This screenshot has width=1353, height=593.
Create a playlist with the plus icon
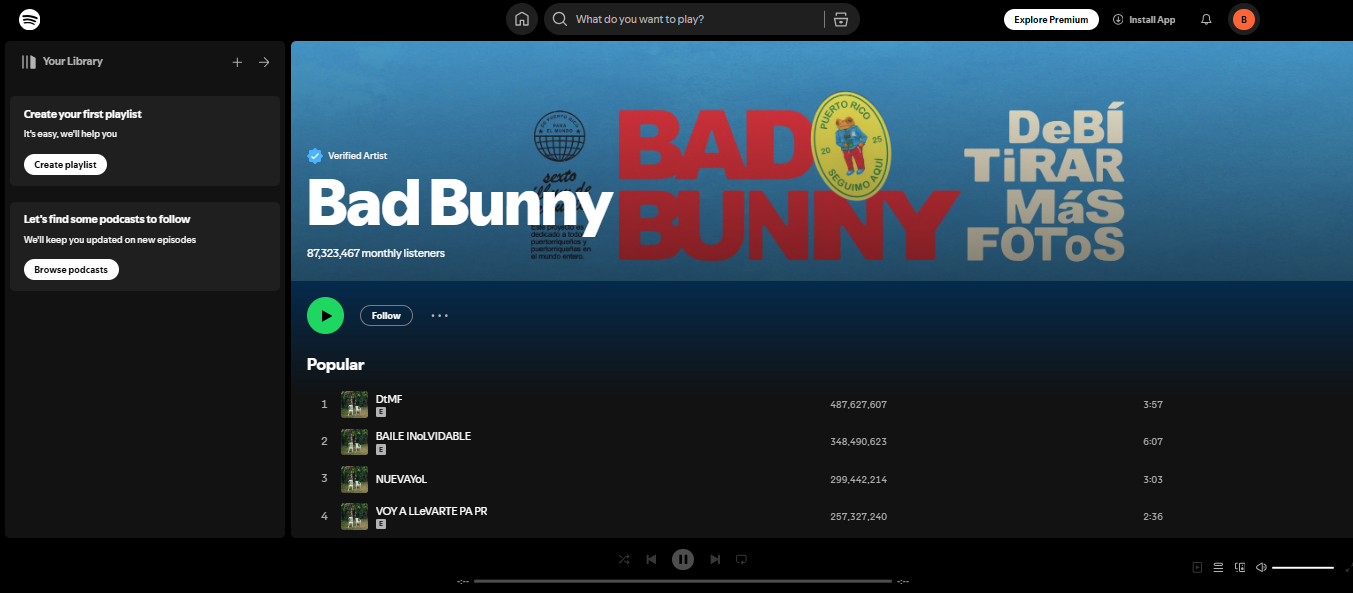[237, 62]
